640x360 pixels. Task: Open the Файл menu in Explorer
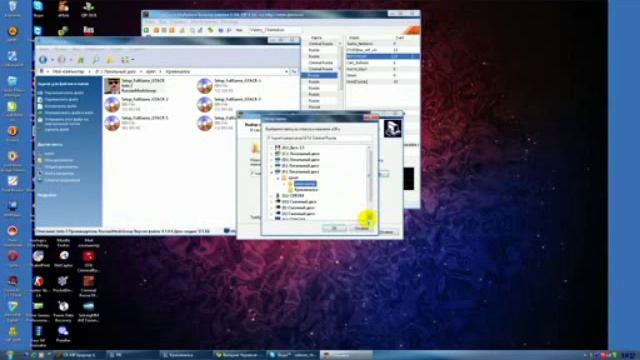point(43,49)
